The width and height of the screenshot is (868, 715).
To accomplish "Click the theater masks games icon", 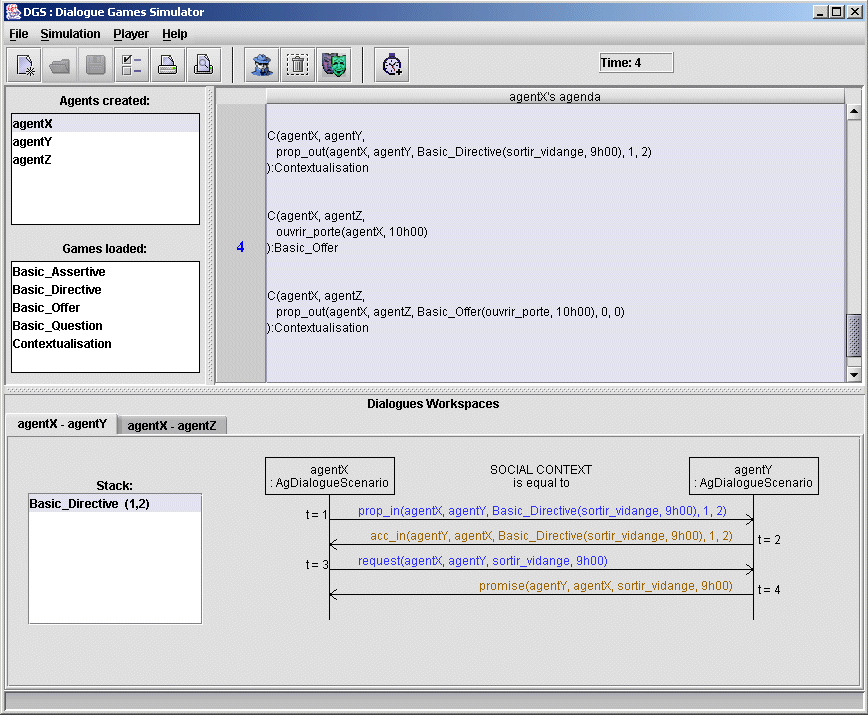I will [x=333, y=65].
